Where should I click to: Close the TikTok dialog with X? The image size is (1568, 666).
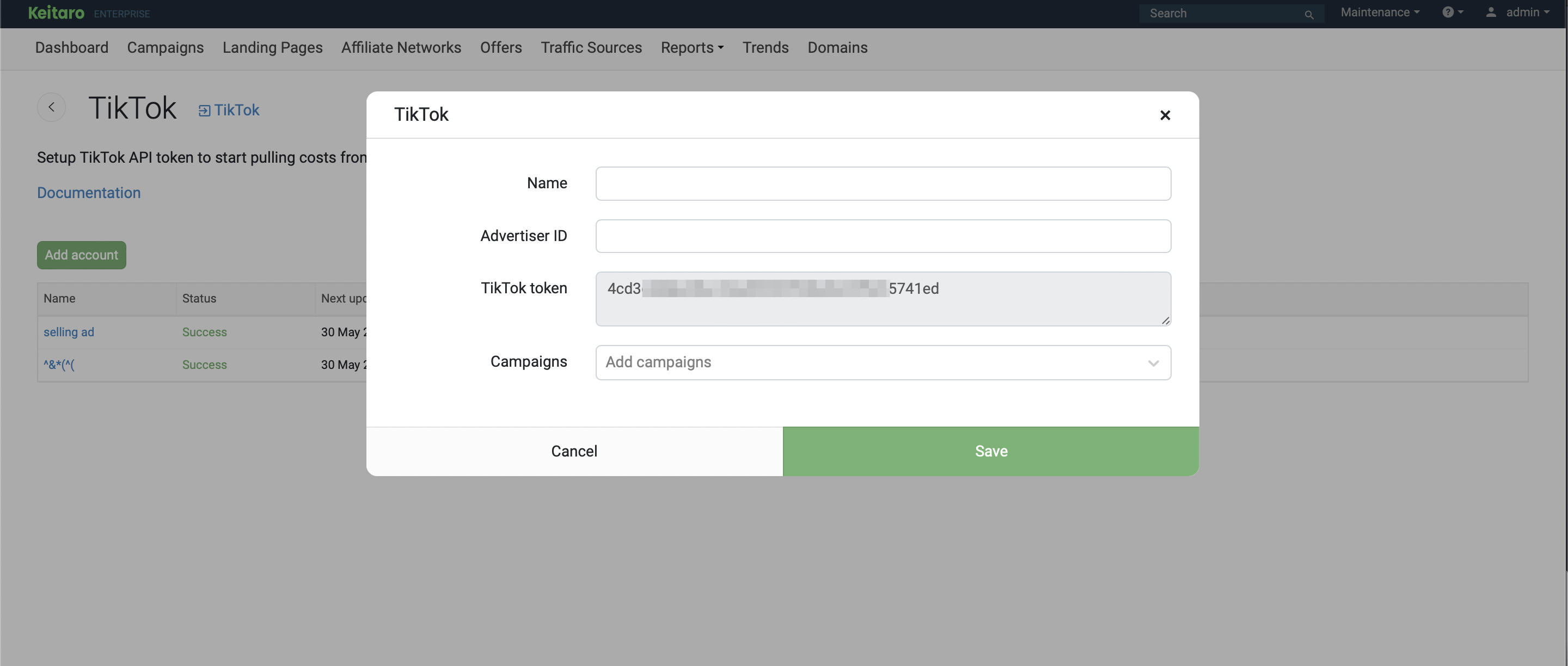point(1165,115)
